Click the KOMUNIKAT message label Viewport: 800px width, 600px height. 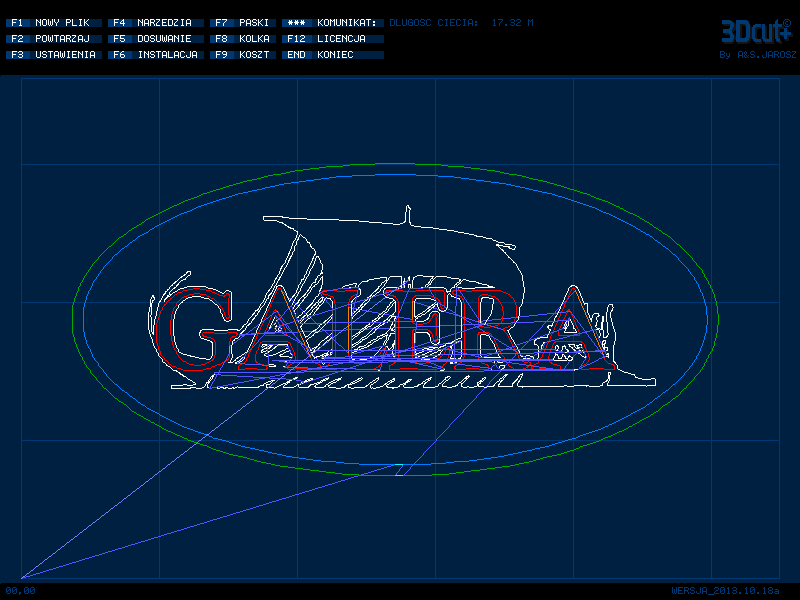[x=333, y=23]
